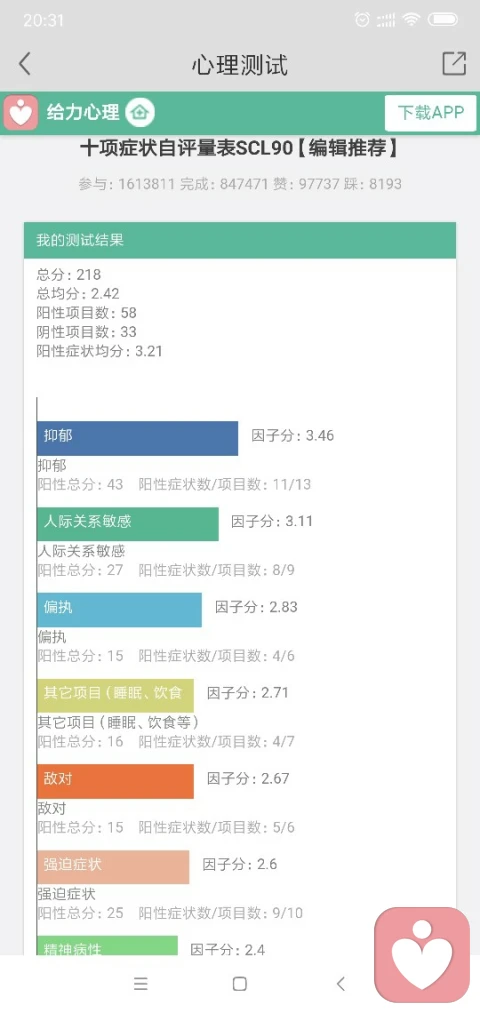The image size is (480, 1013).
Task: Tap the floating pink heart app icon
Action: (422, 955)
